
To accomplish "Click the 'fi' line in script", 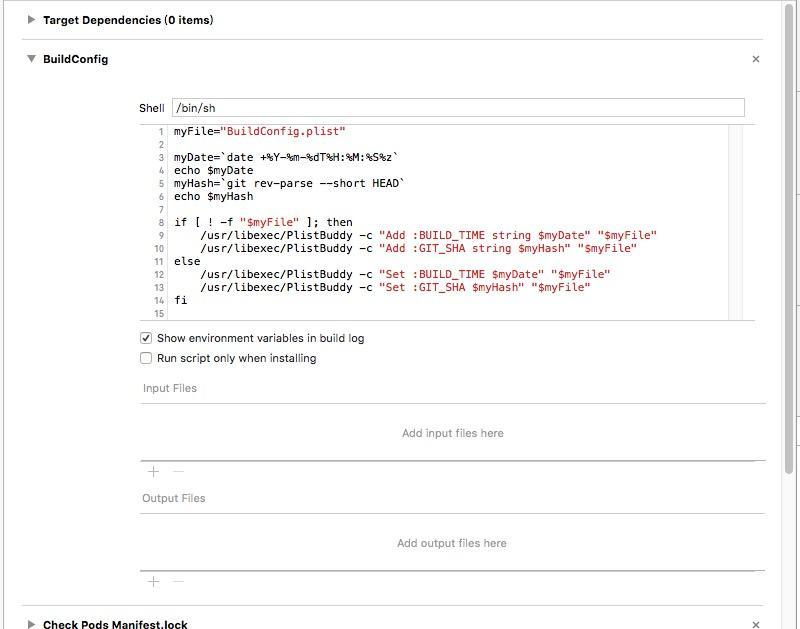I will (181, 300).
